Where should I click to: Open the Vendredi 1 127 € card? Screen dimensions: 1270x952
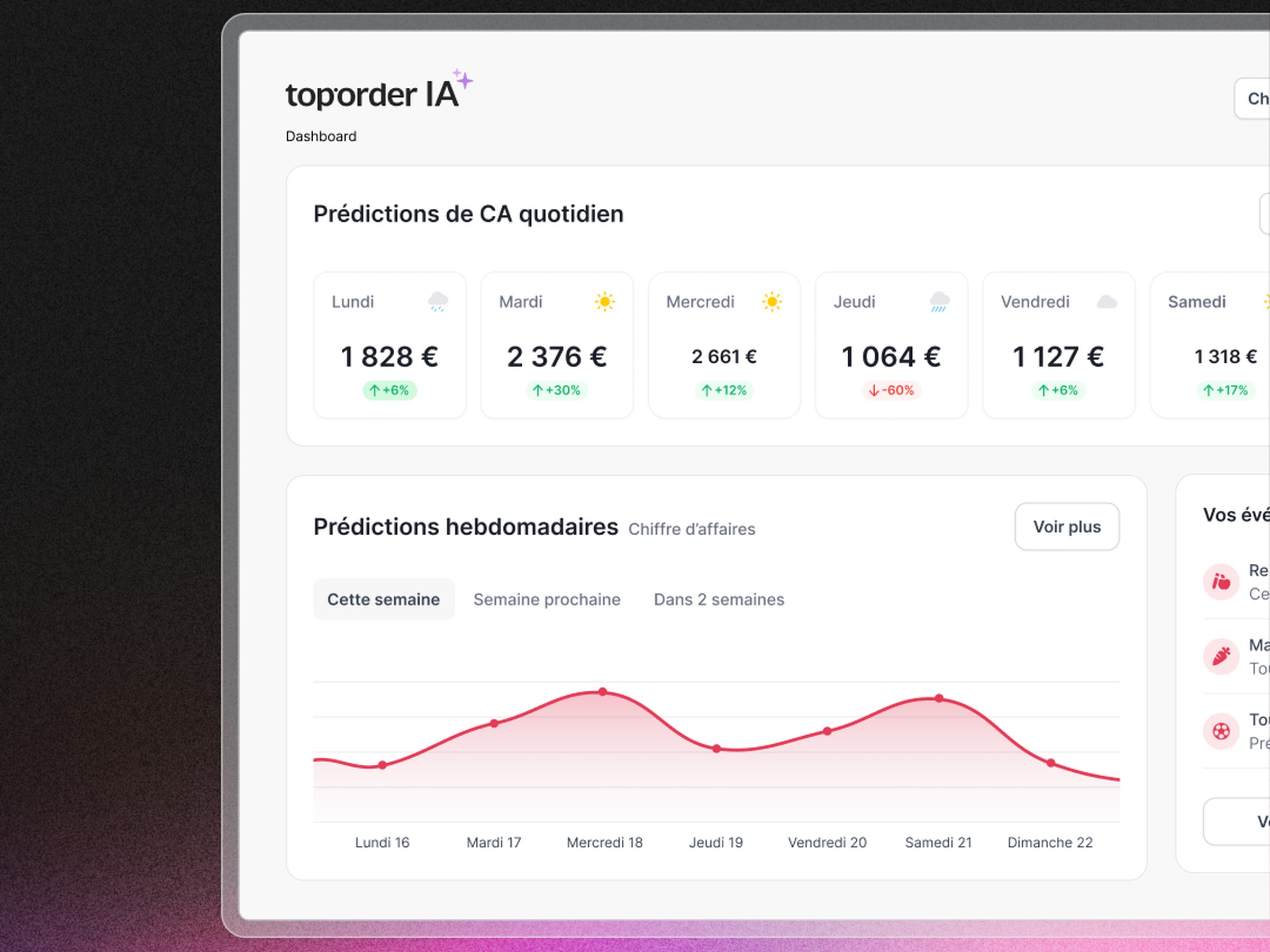click(x=1059, y=345)
